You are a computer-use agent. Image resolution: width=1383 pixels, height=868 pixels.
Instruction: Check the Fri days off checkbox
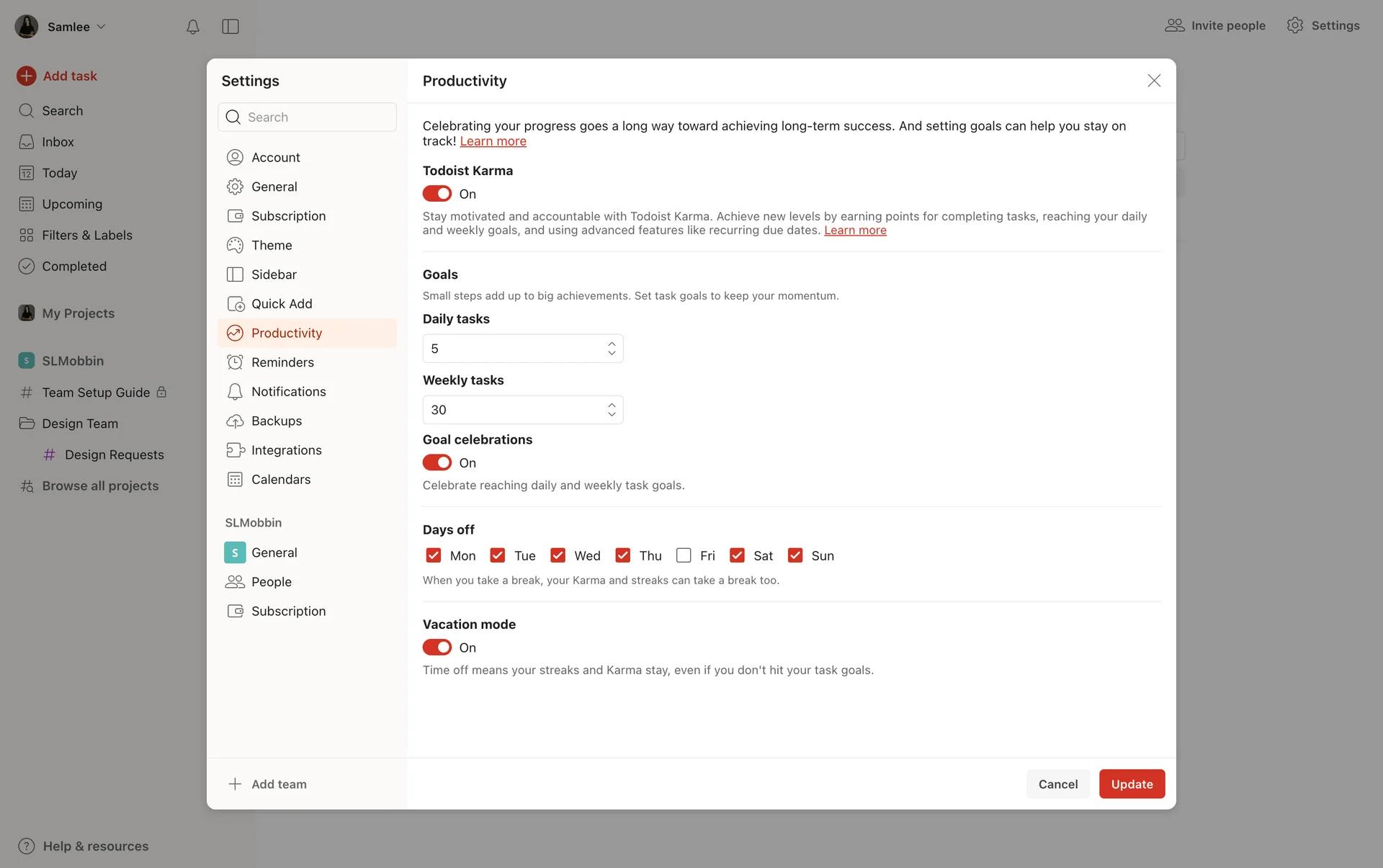click(x=684, y=555)
